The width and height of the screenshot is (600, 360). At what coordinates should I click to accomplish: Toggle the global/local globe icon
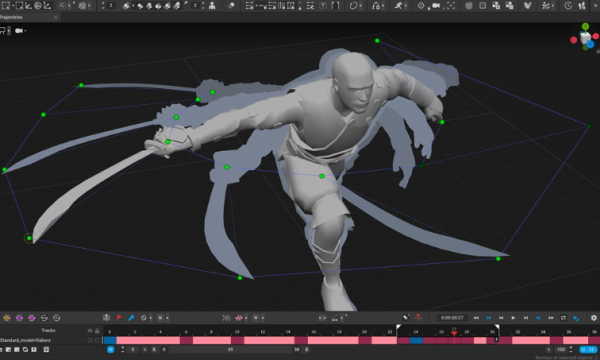tap(38, 5)
